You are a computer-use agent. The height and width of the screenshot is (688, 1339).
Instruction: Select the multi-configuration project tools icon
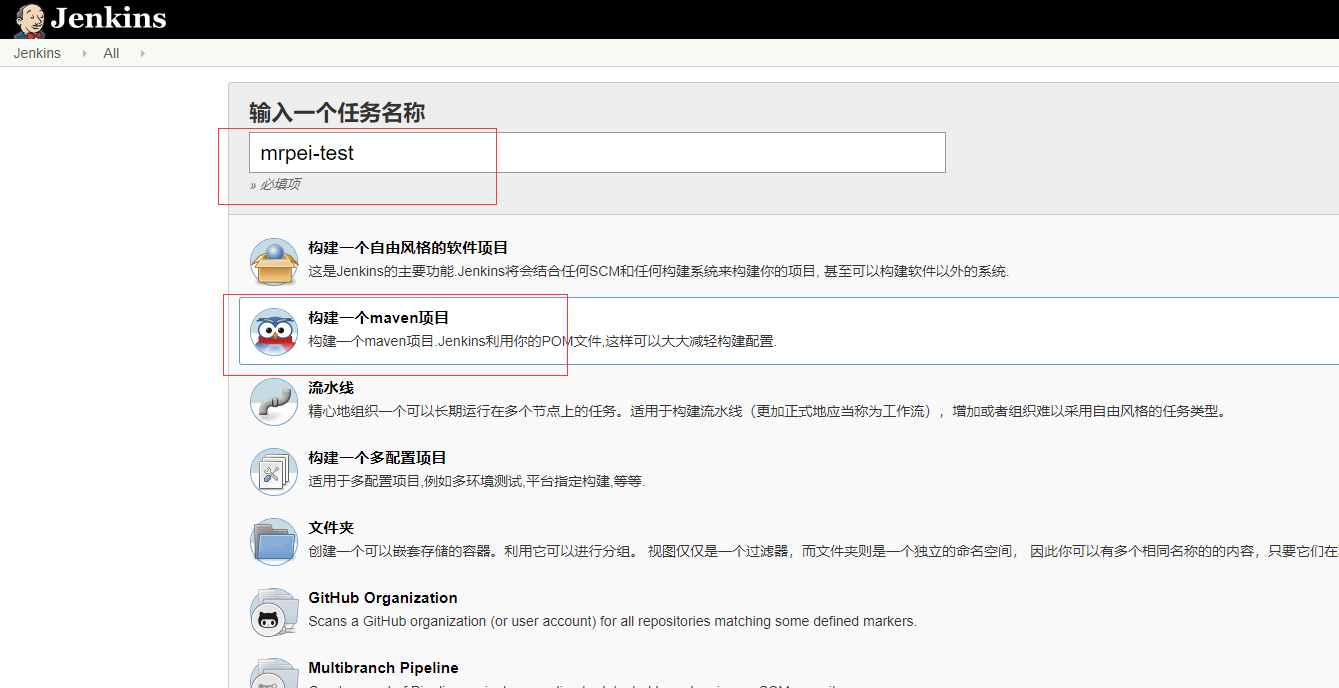coord(274,472)
